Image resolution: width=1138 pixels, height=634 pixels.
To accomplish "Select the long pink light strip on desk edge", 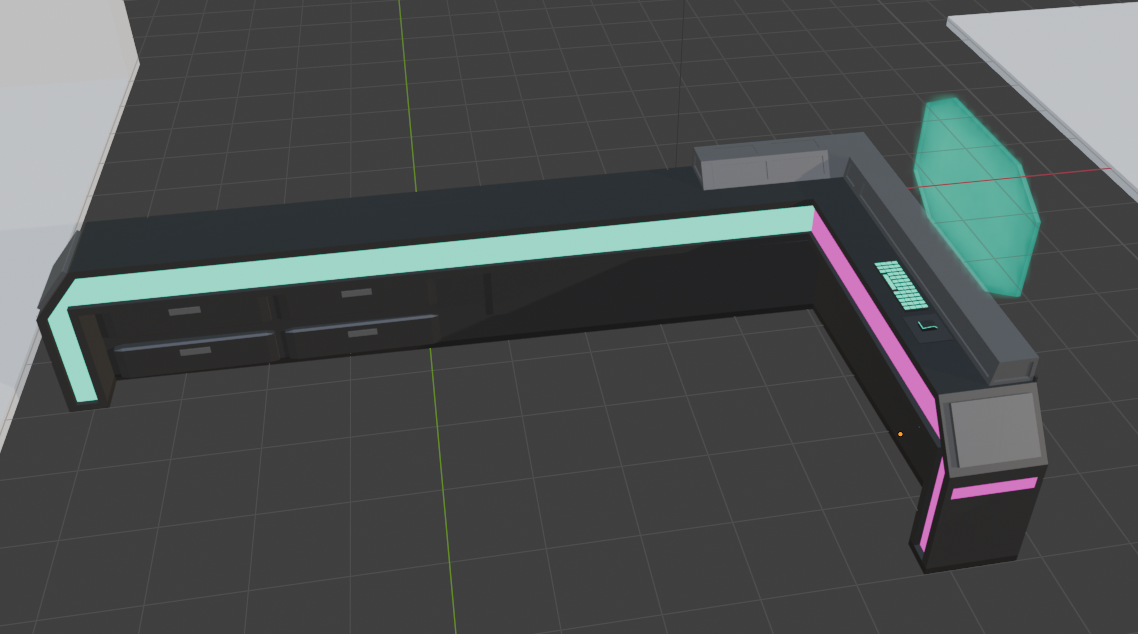I will [x=875, y=323].
